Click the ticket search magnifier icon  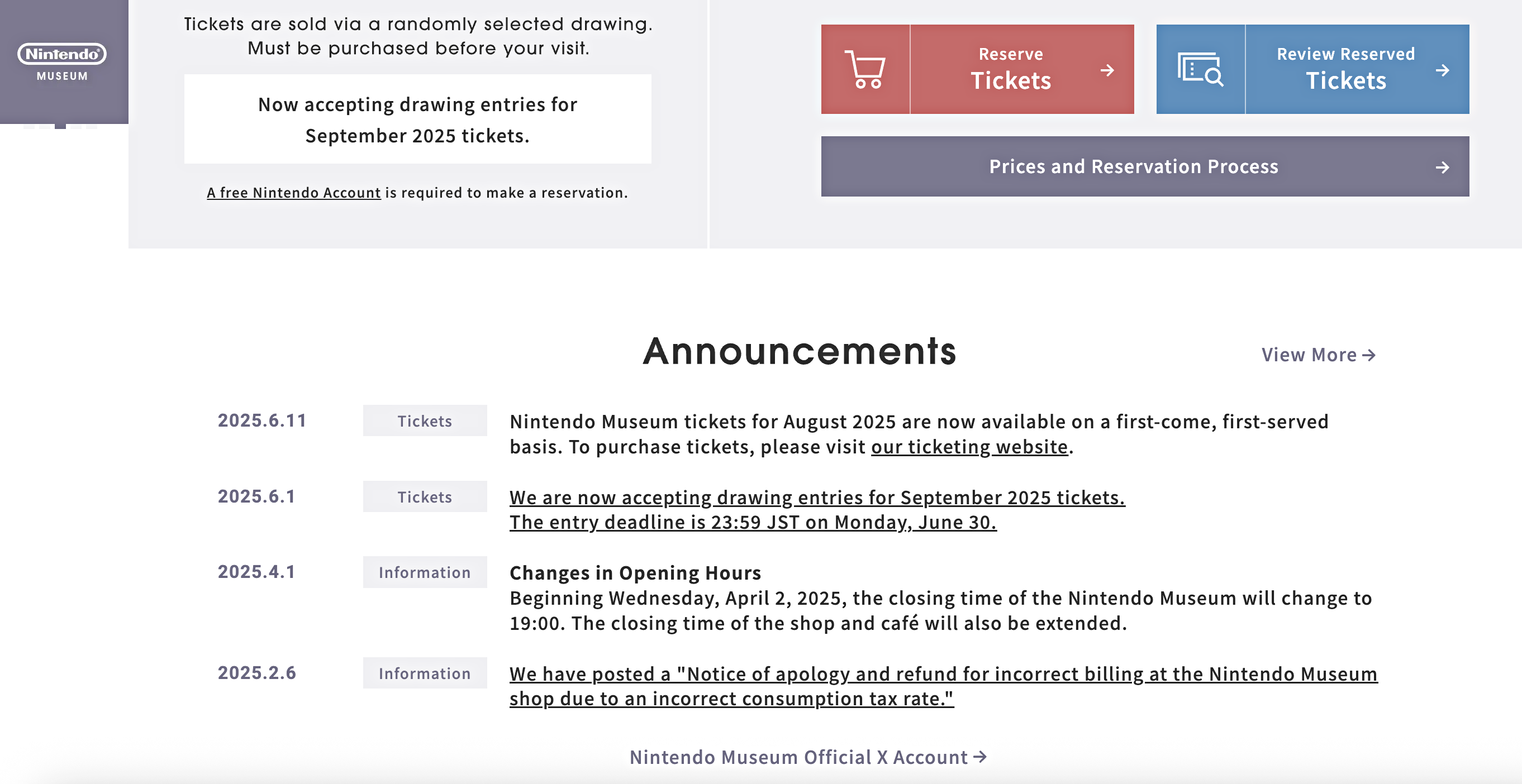[1201, 70]
